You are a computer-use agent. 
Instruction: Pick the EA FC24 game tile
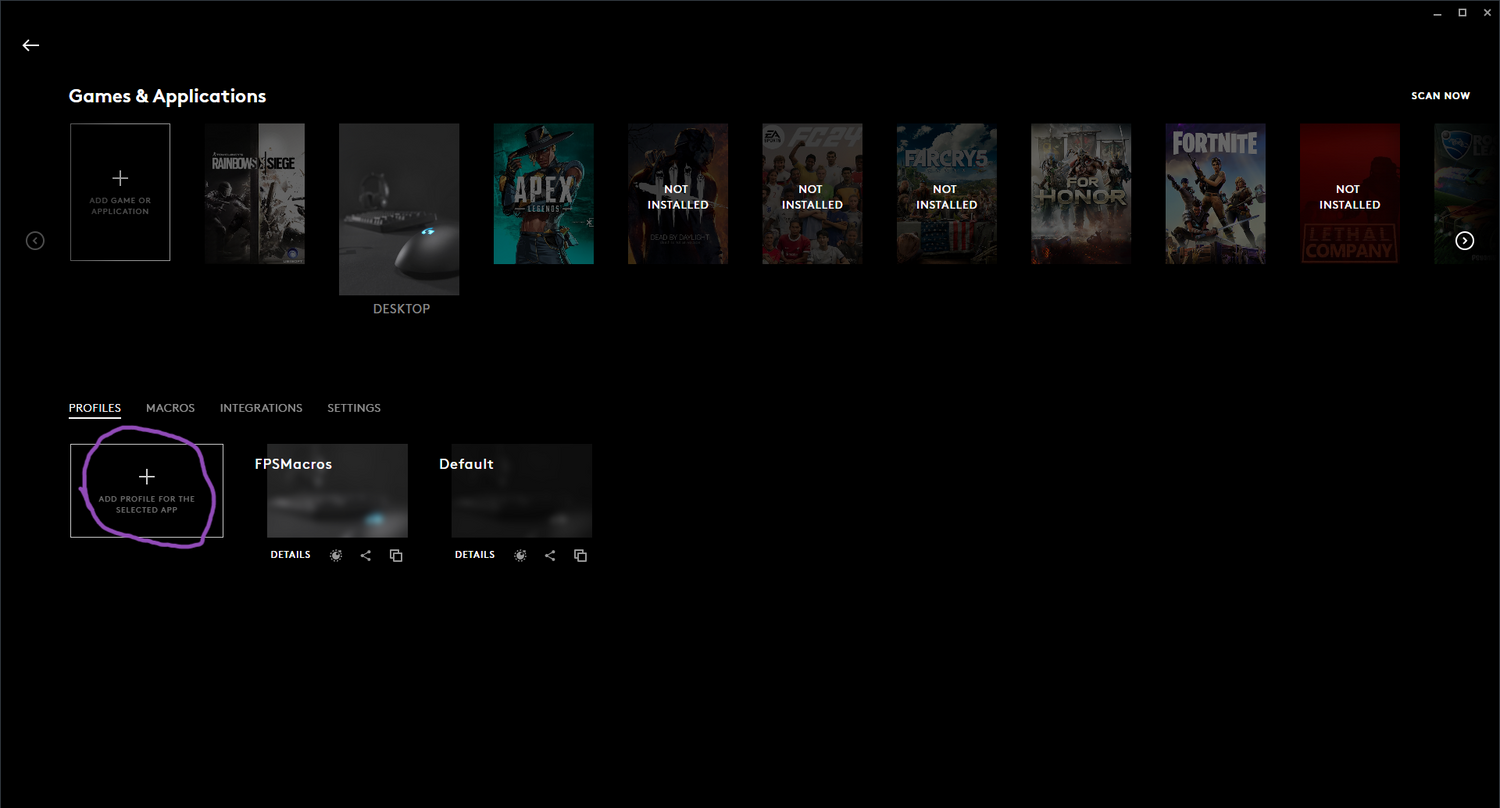[x=812, y=193]
